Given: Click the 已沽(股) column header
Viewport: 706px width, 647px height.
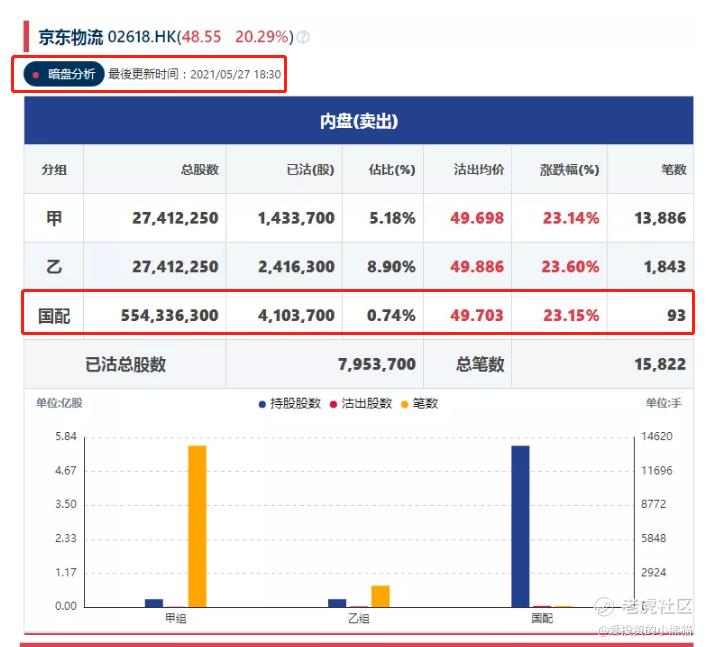Looking at the screenshot, I should (310, 170).
